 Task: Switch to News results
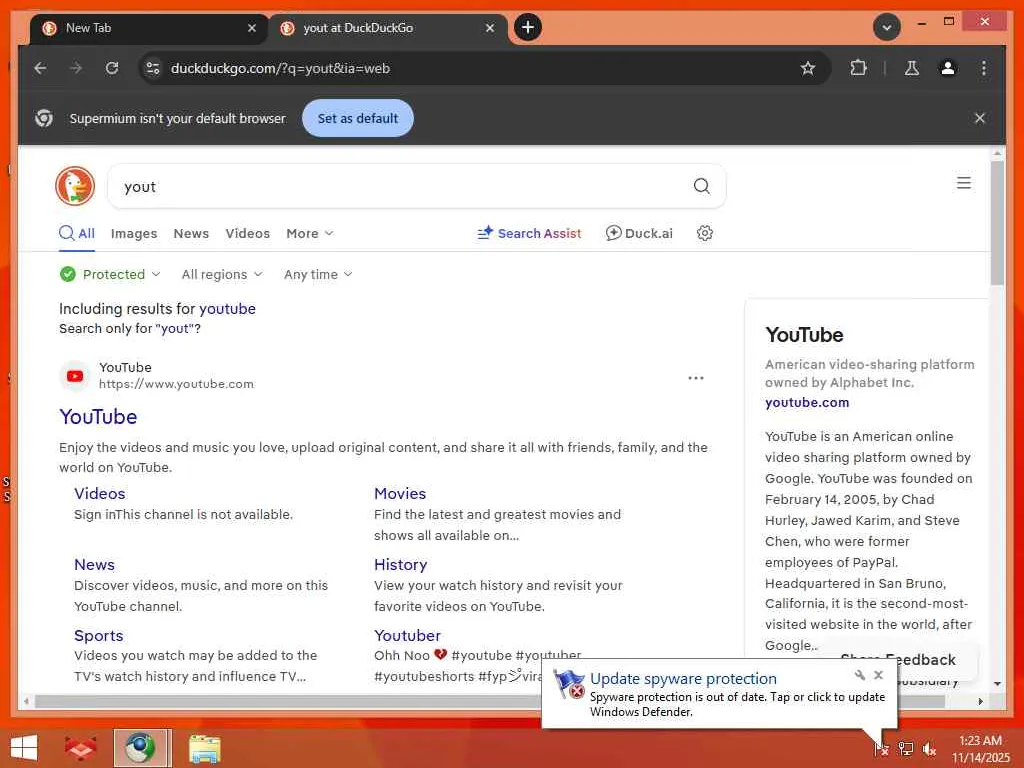click(191, 233)
